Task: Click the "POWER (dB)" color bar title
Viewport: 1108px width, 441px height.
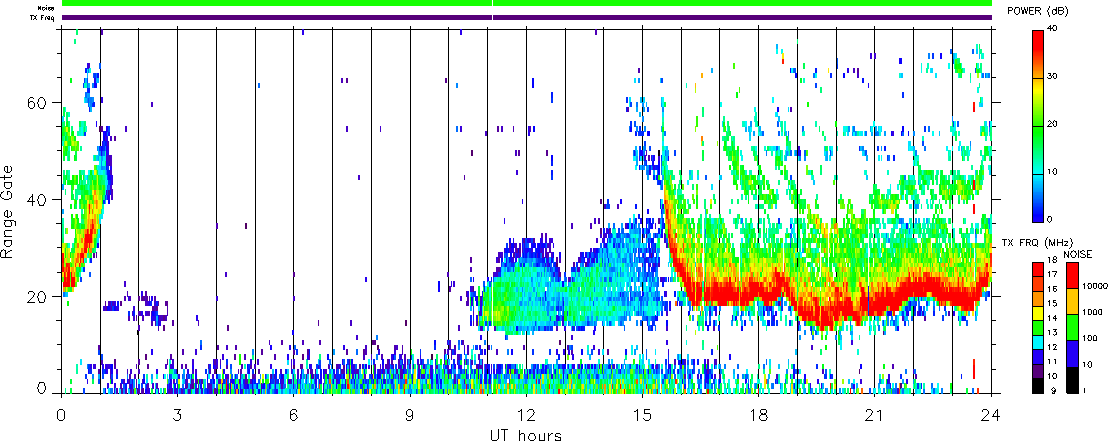Action: pyautogui.click(x=1038, y=11)
